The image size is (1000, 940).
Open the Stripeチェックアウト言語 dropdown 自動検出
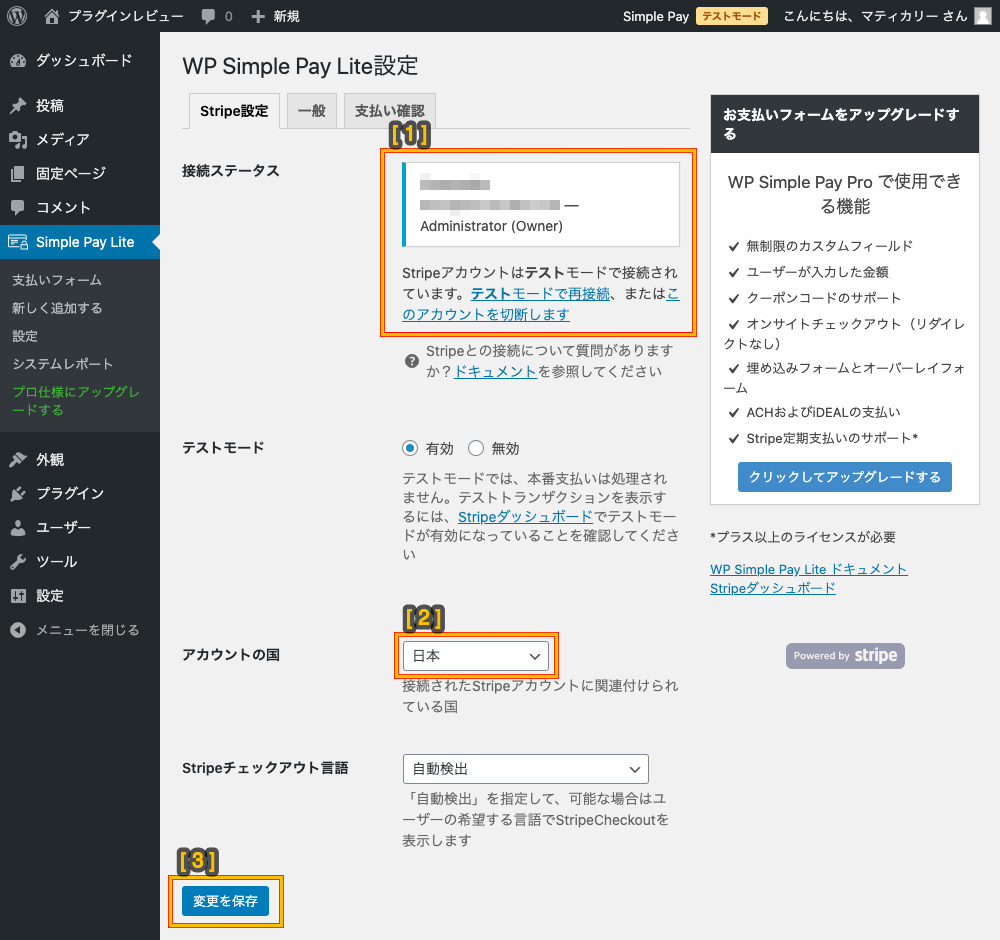pos(526,769)
